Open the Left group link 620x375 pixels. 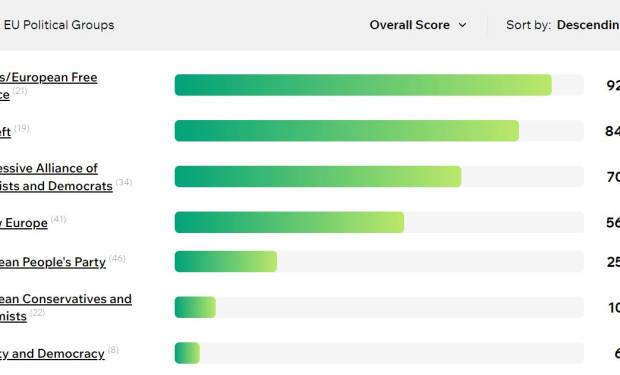click(x=6, y=131)
